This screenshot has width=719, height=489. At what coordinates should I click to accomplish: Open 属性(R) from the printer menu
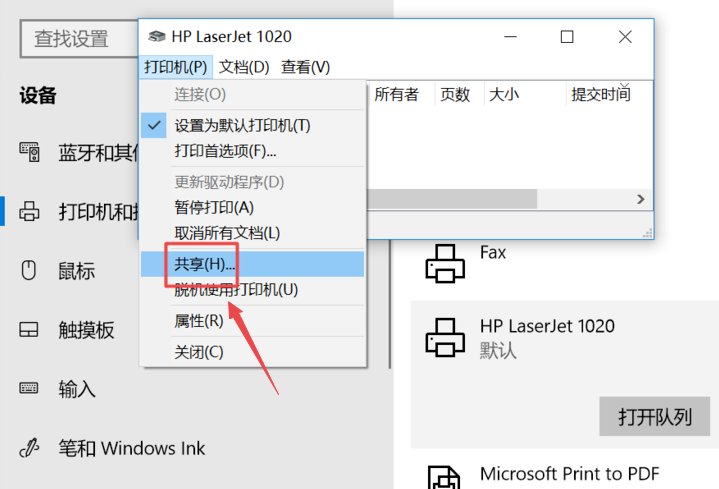pos(252,321)
